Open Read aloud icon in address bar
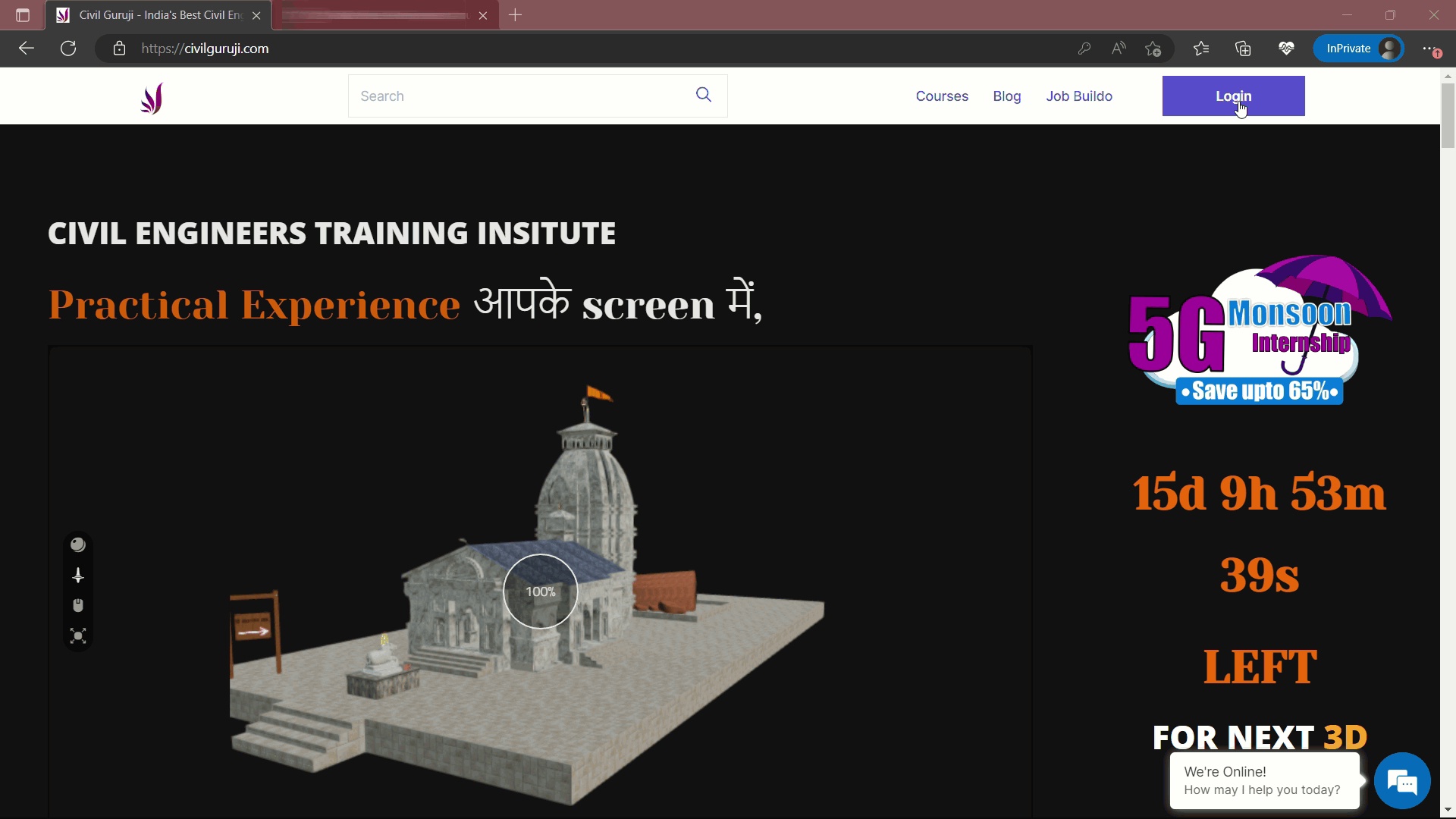Image resolution: width=1456 pixels, height=819 pixels. point(1119,49)
